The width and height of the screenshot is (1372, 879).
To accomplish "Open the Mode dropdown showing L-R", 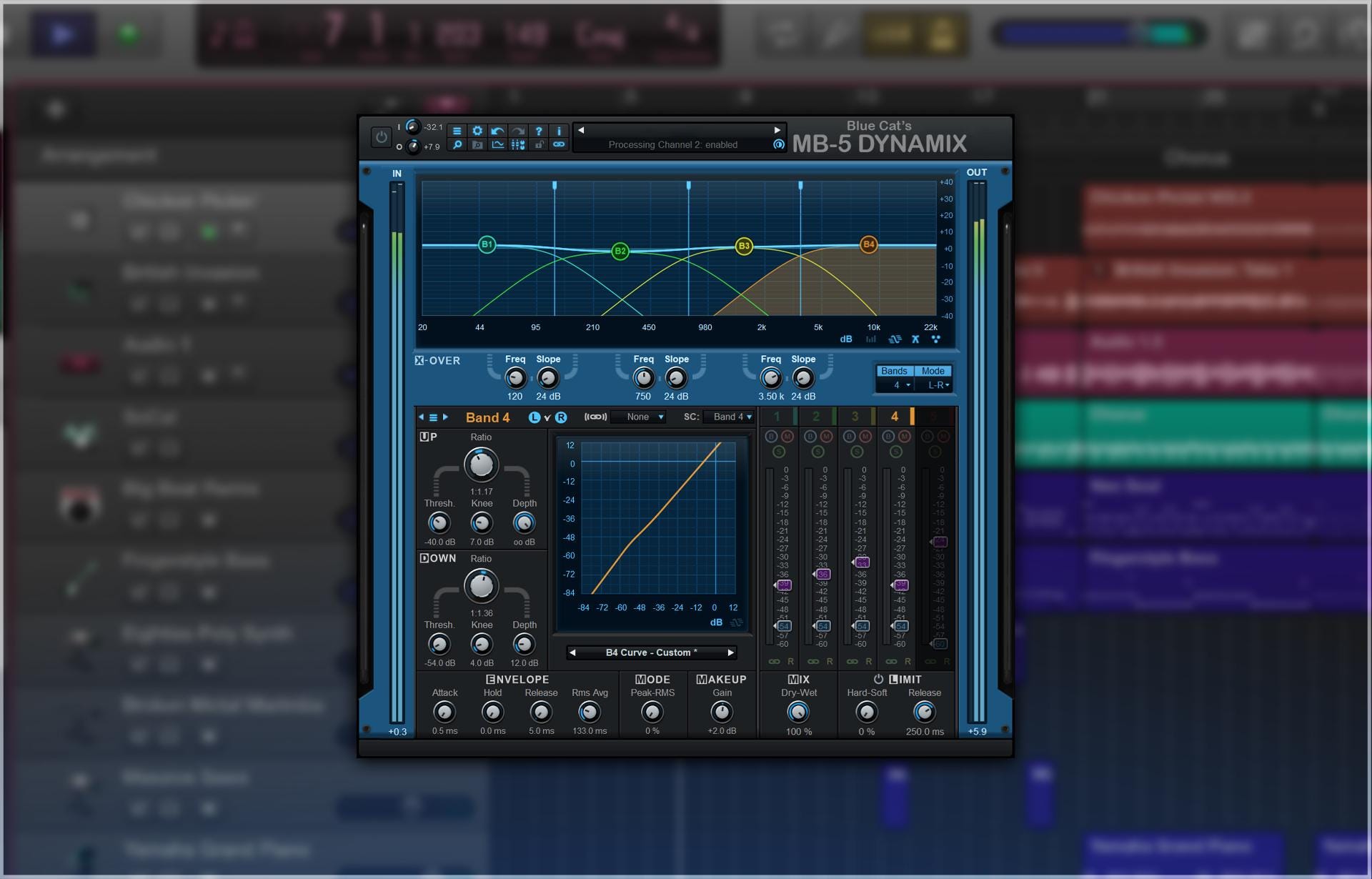I will [x=934, y=385].
